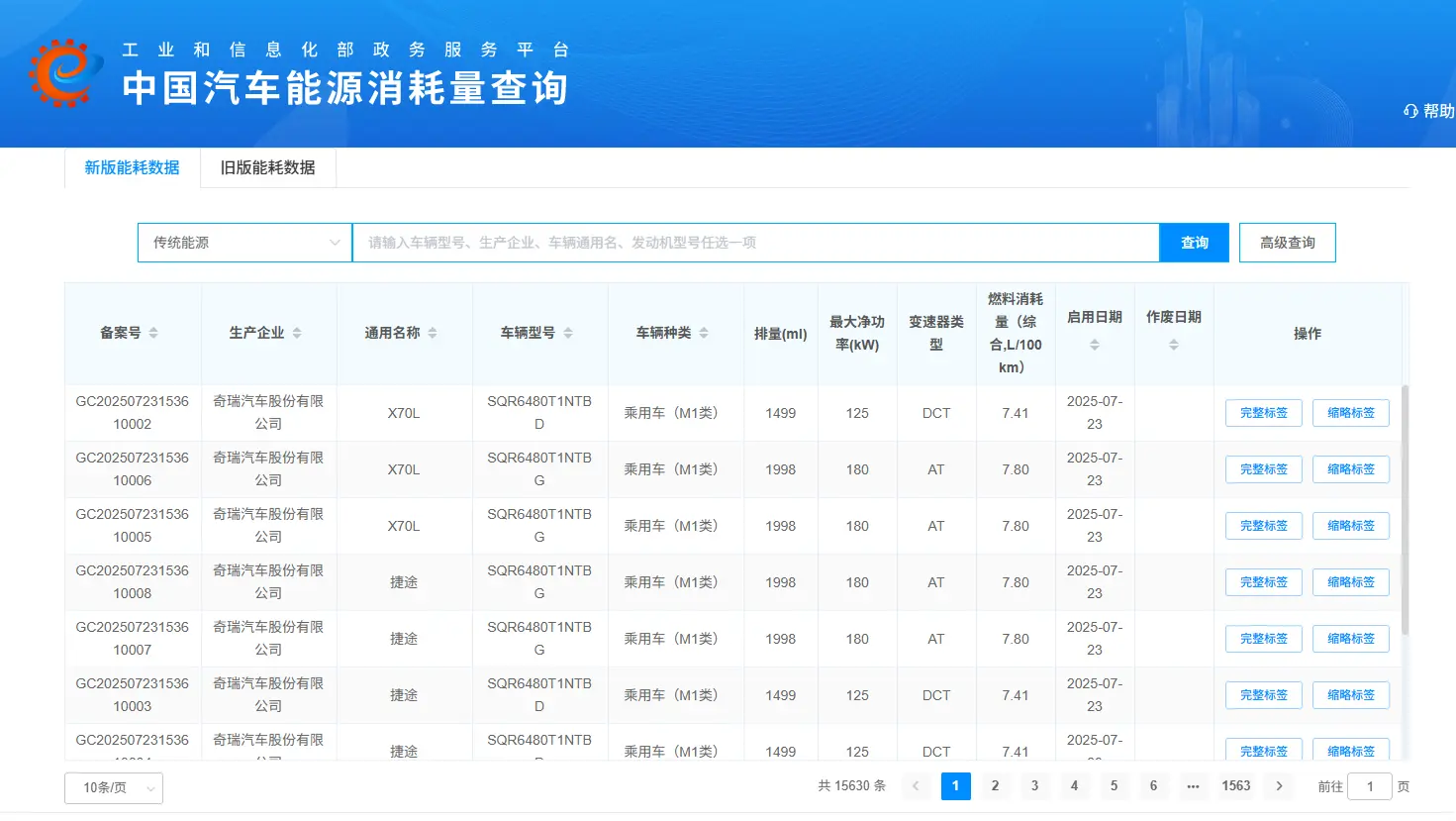Open 完整标签 for record GC20250723153610007
Screen dimensions: 1456x821
point(1264,639)
